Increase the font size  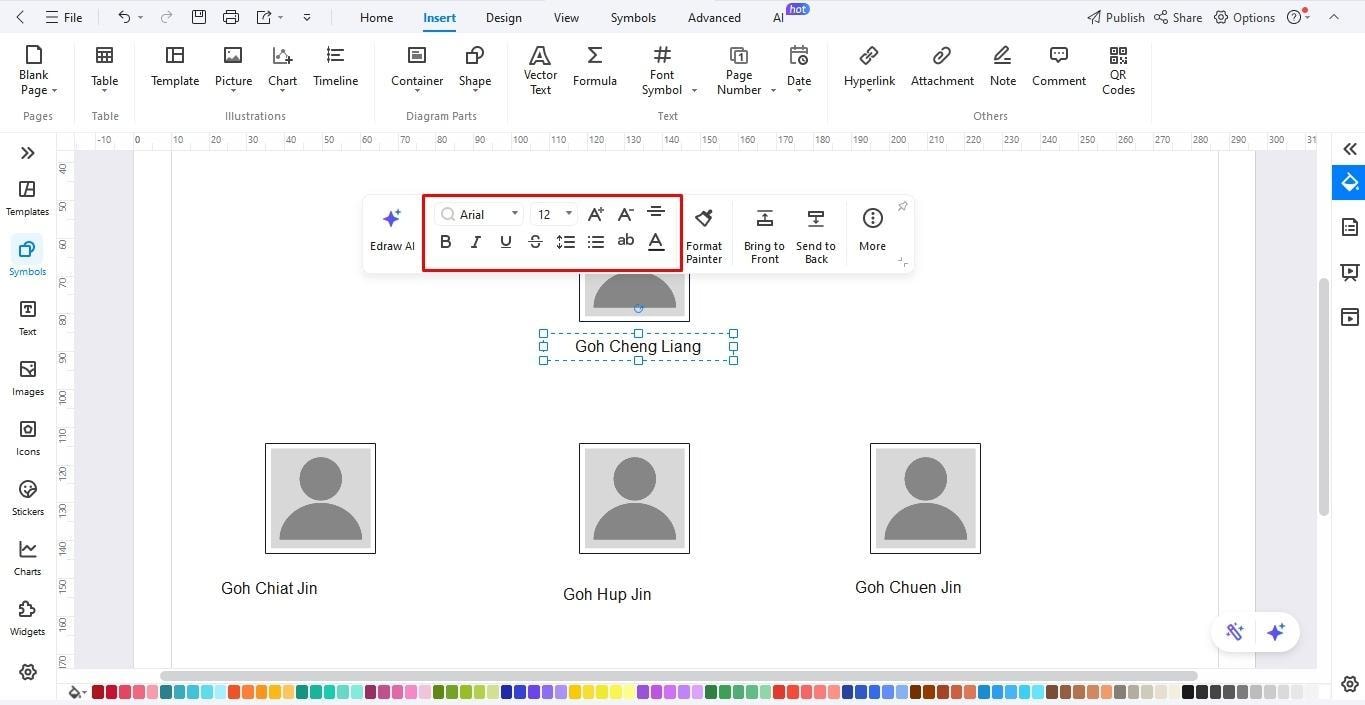[x=595, y=213]
